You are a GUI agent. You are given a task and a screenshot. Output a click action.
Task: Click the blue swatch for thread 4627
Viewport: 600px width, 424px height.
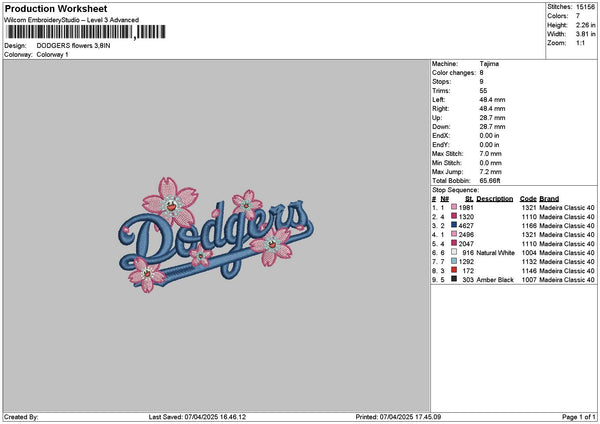click(454, 225)
